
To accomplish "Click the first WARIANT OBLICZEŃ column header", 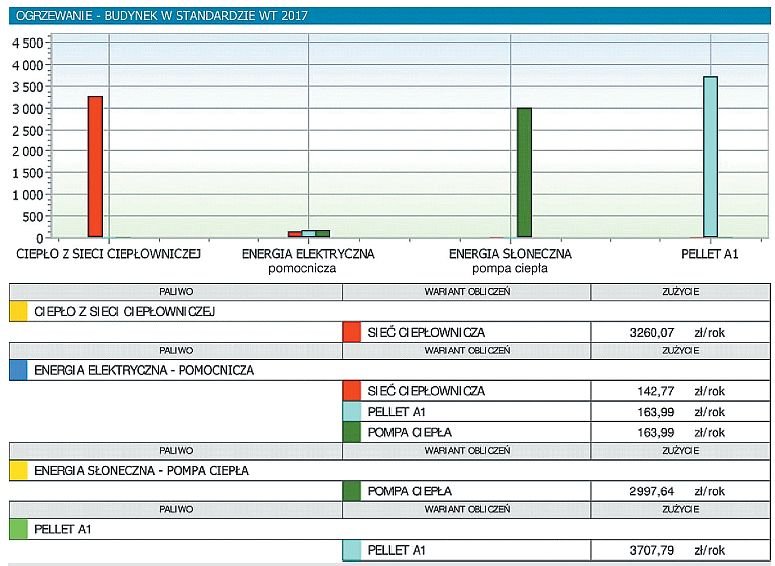I will coord(467,292).
